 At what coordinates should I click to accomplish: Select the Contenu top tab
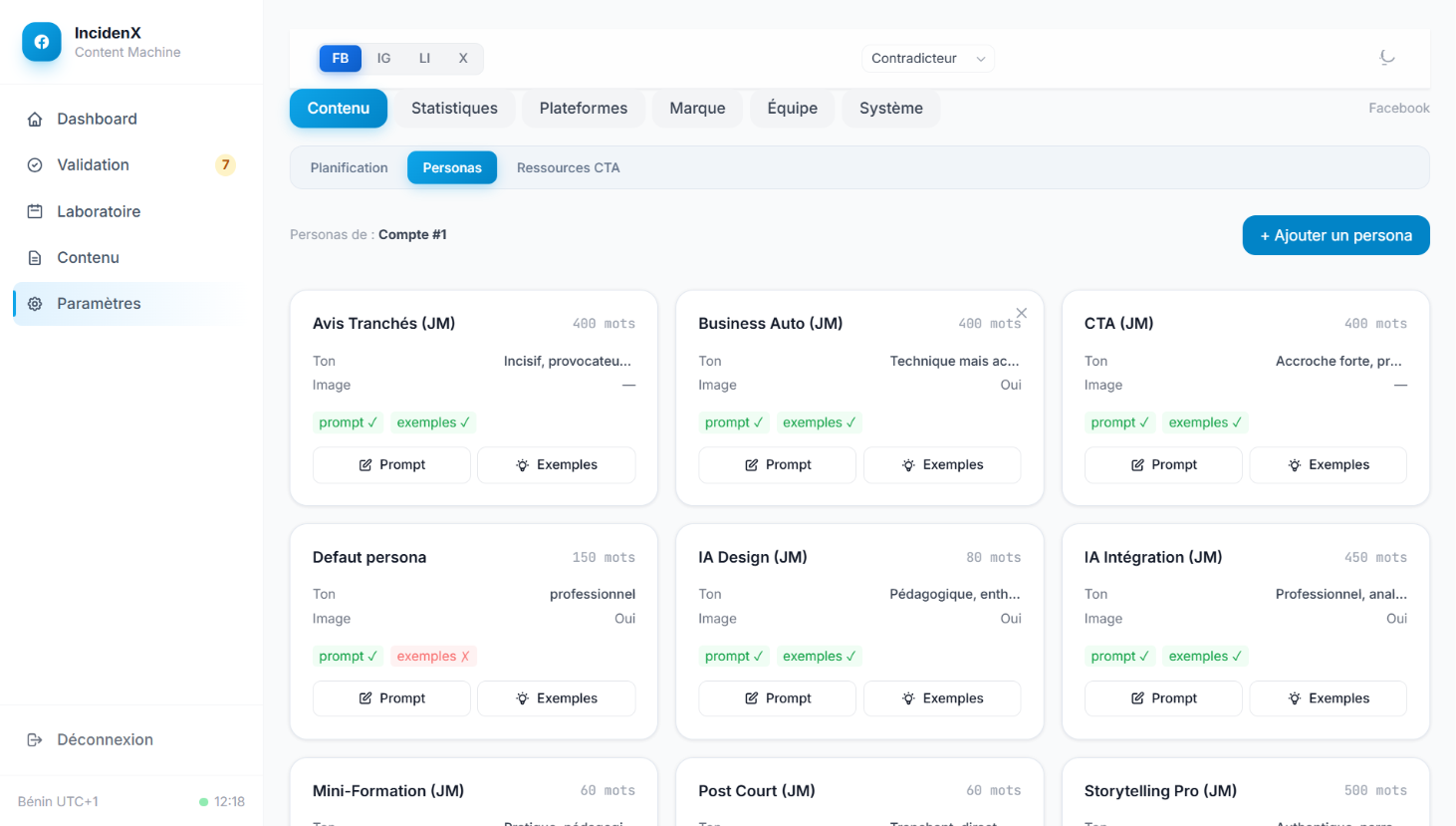tap(339, 109)
